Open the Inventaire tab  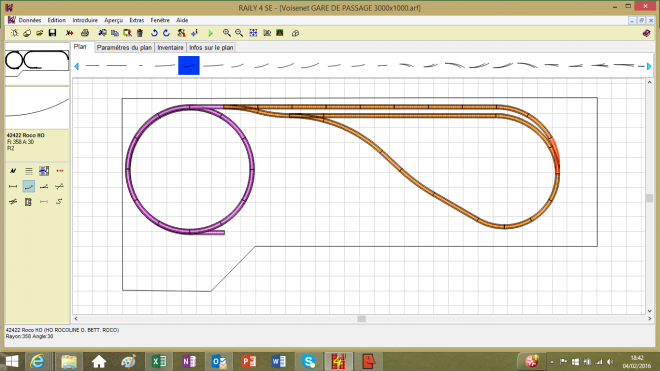(170, 48)
